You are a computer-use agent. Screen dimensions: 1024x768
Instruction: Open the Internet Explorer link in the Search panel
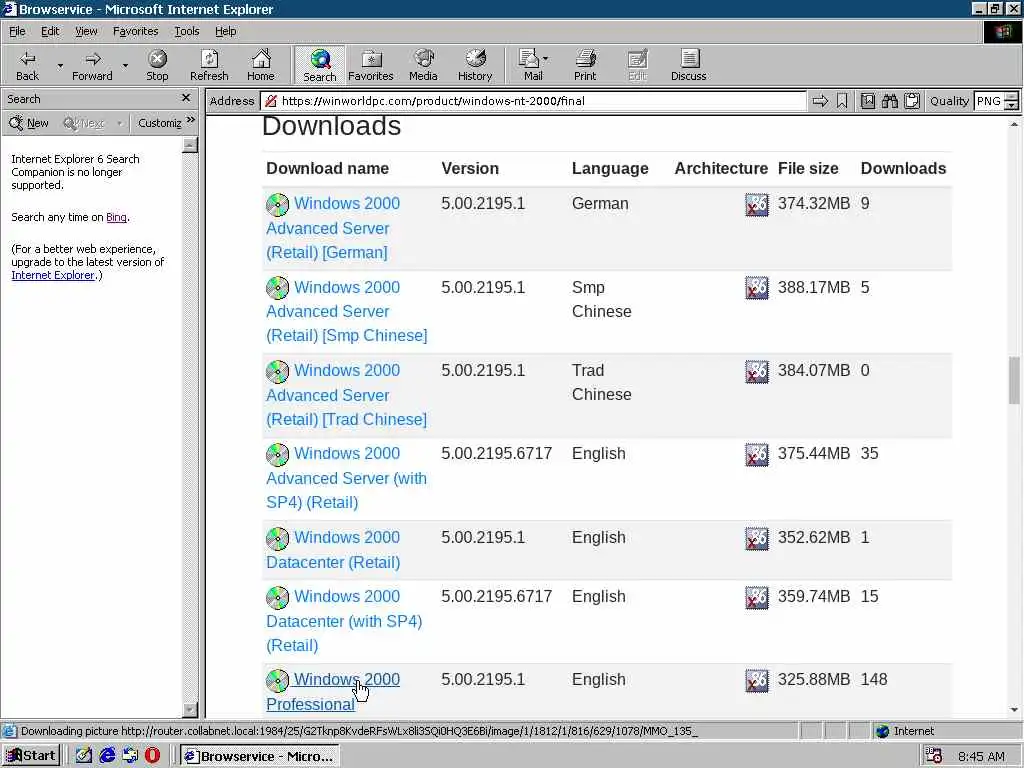pos(53,276)
